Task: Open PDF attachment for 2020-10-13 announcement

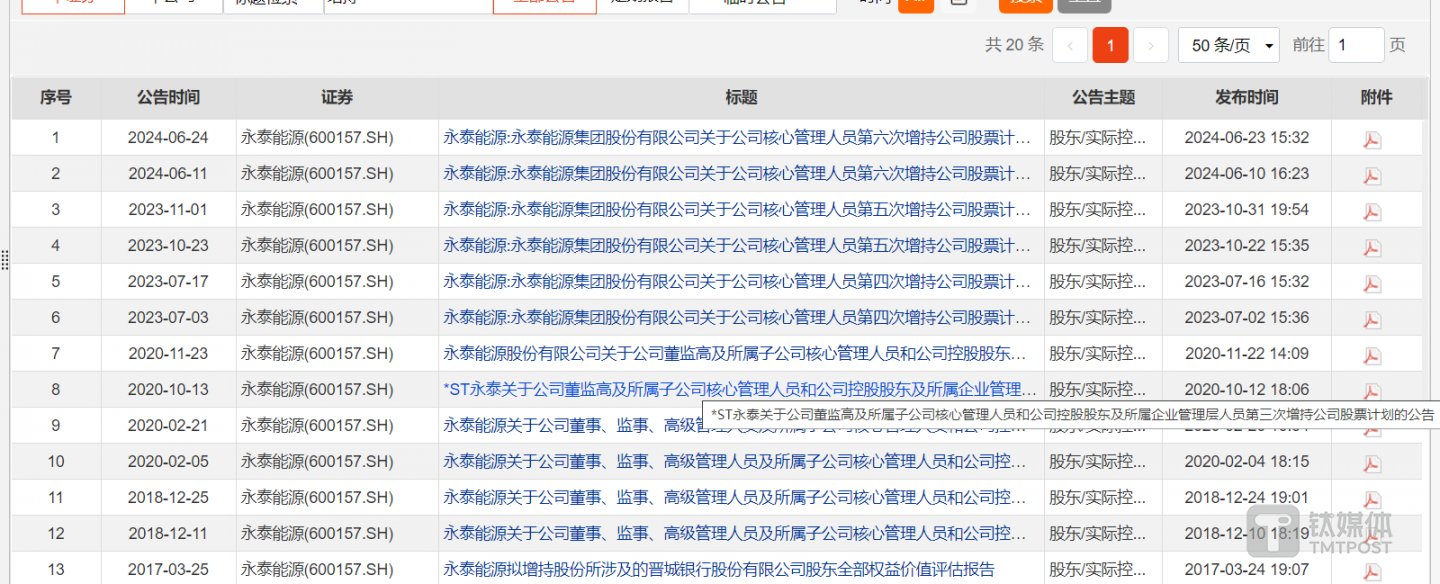Action: [1372, 391]
